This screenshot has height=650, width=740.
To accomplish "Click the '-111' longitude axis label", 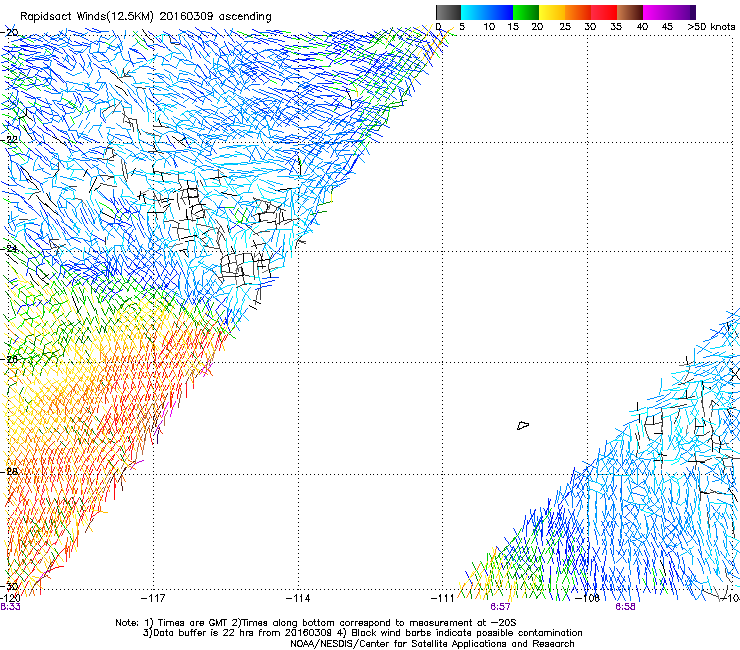I will click(x=443, y=598).
